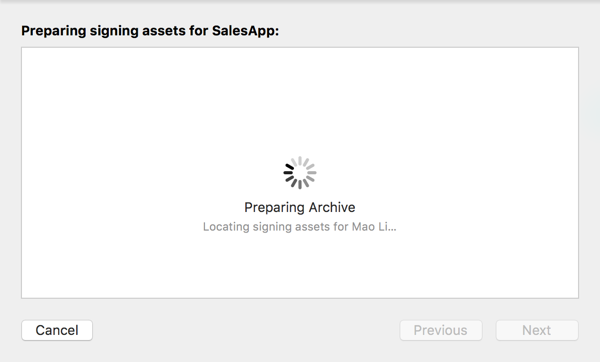
Task: Tap the activity spinner above Preparing Archive
Action: click(x=300, y=173)
